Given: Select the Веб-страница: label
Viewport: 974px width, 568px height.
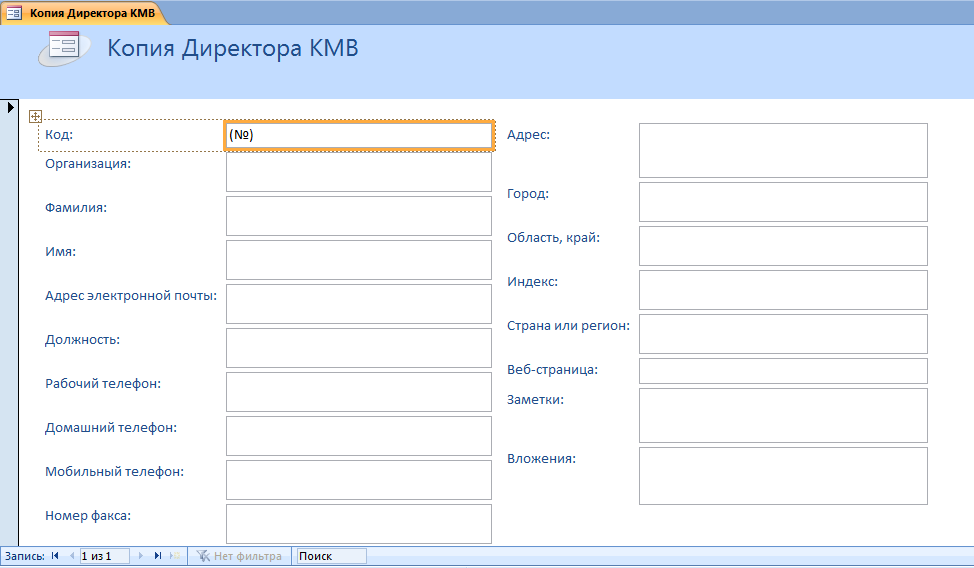Looking at the screenshot, I should point(552,370).
